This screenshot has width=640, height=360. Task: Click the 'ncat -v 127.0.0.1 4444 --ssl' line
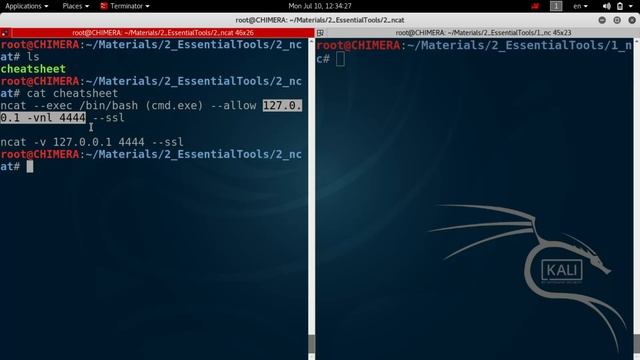click(92, 142)
